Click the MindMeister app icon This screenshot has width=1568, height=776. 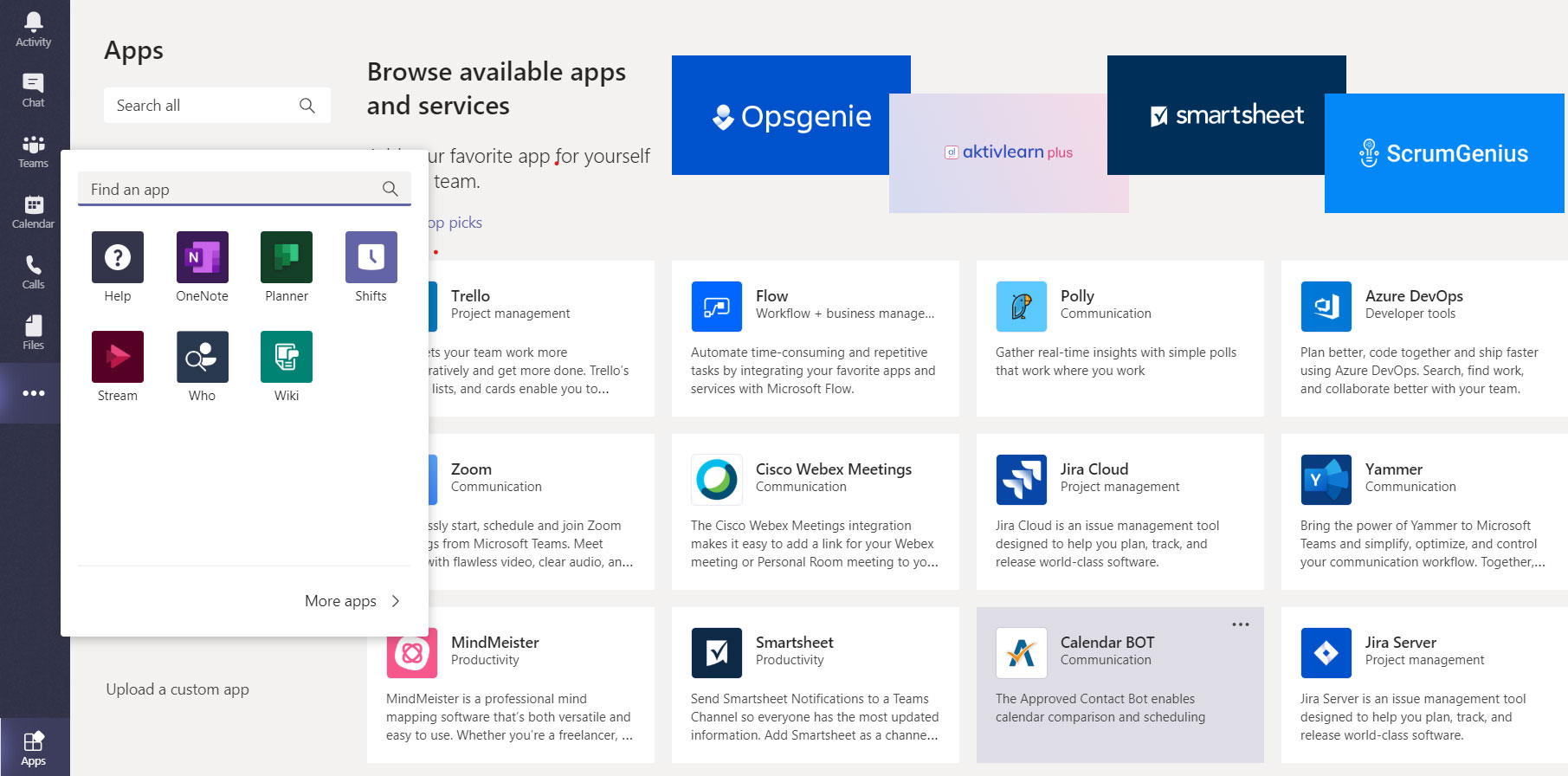click(x=412, y=653)
